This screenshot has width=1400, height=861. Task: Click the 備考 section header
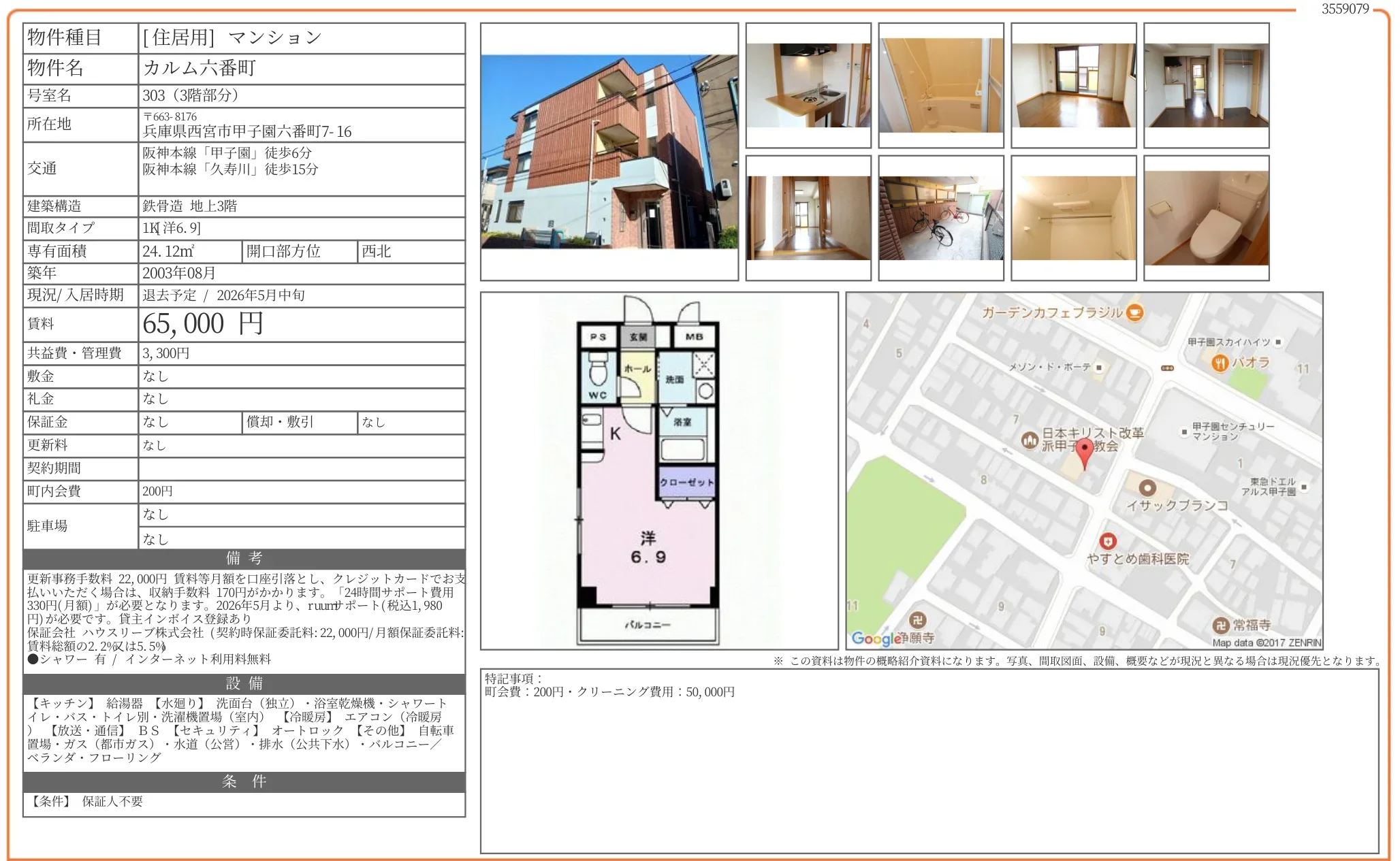pos(244,558)
